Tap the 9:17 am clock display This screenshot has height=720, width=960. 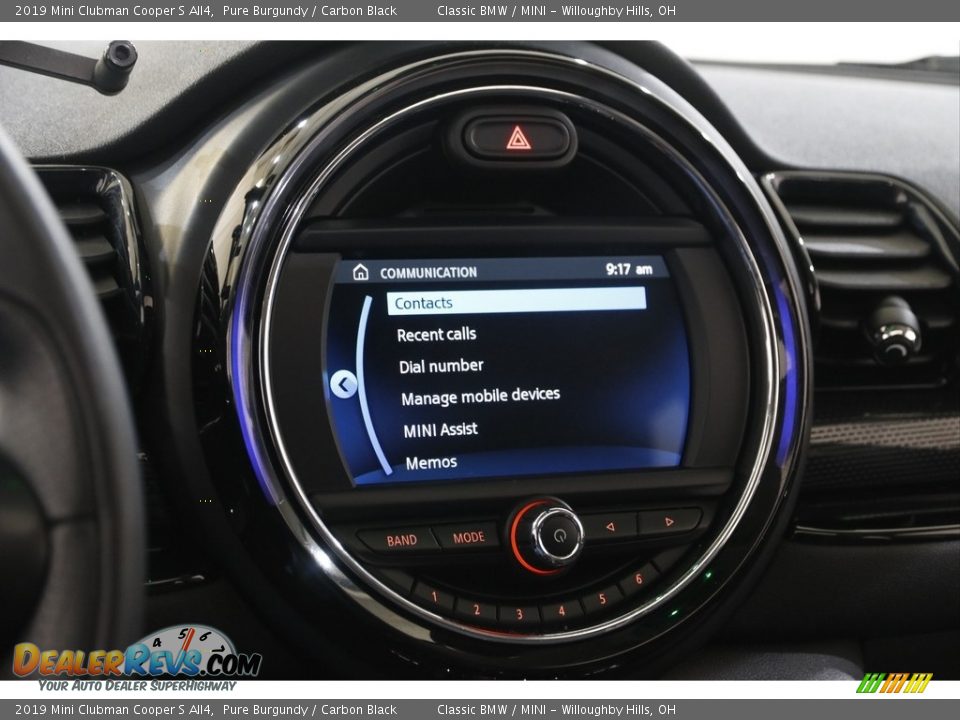pyautogui.click(x=629, y=269)
